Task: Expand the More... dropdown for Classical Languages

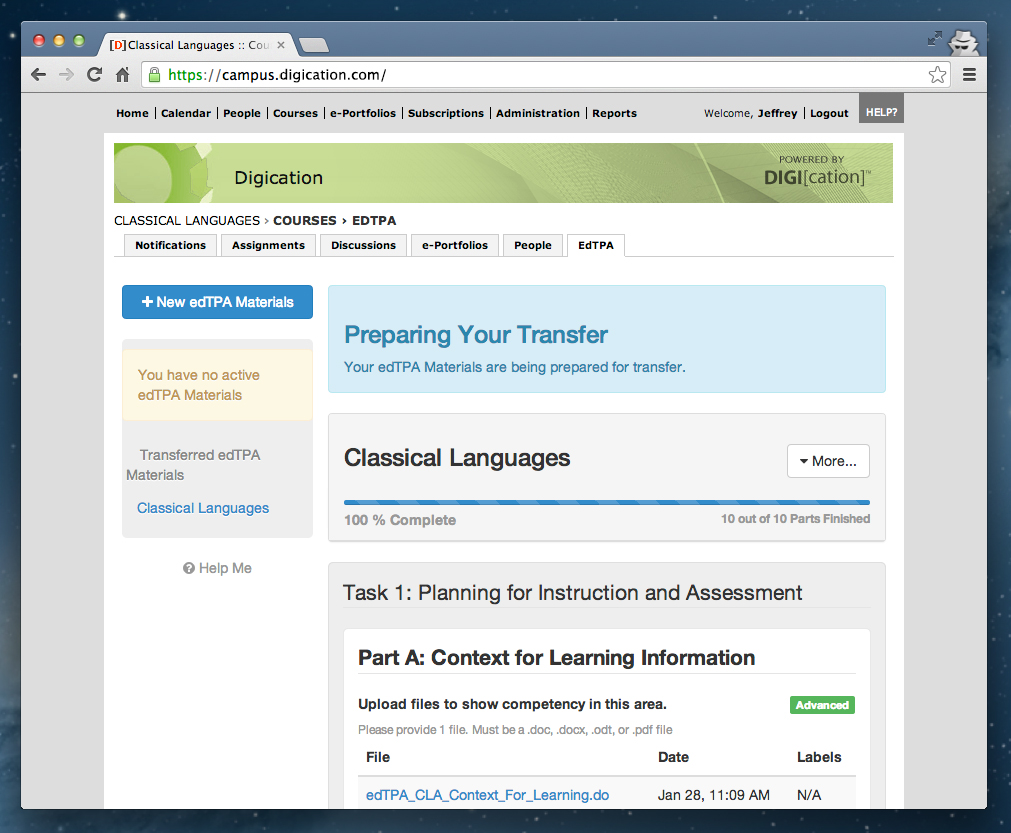Action: click(827, 461)
